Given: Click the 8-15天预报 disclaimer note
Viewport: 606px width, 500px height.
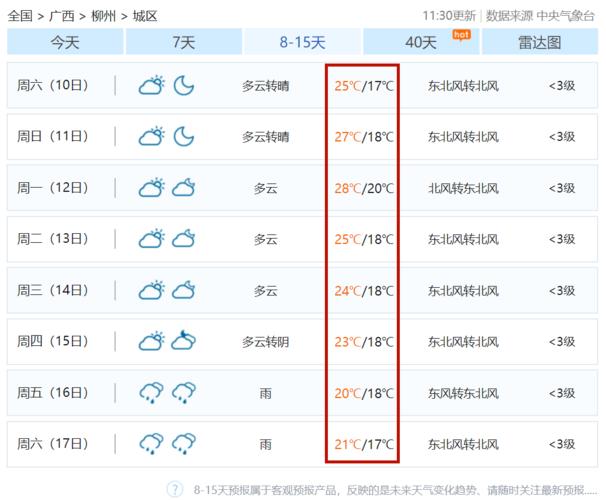Looking at the screenshot, I should coord(395,490).
